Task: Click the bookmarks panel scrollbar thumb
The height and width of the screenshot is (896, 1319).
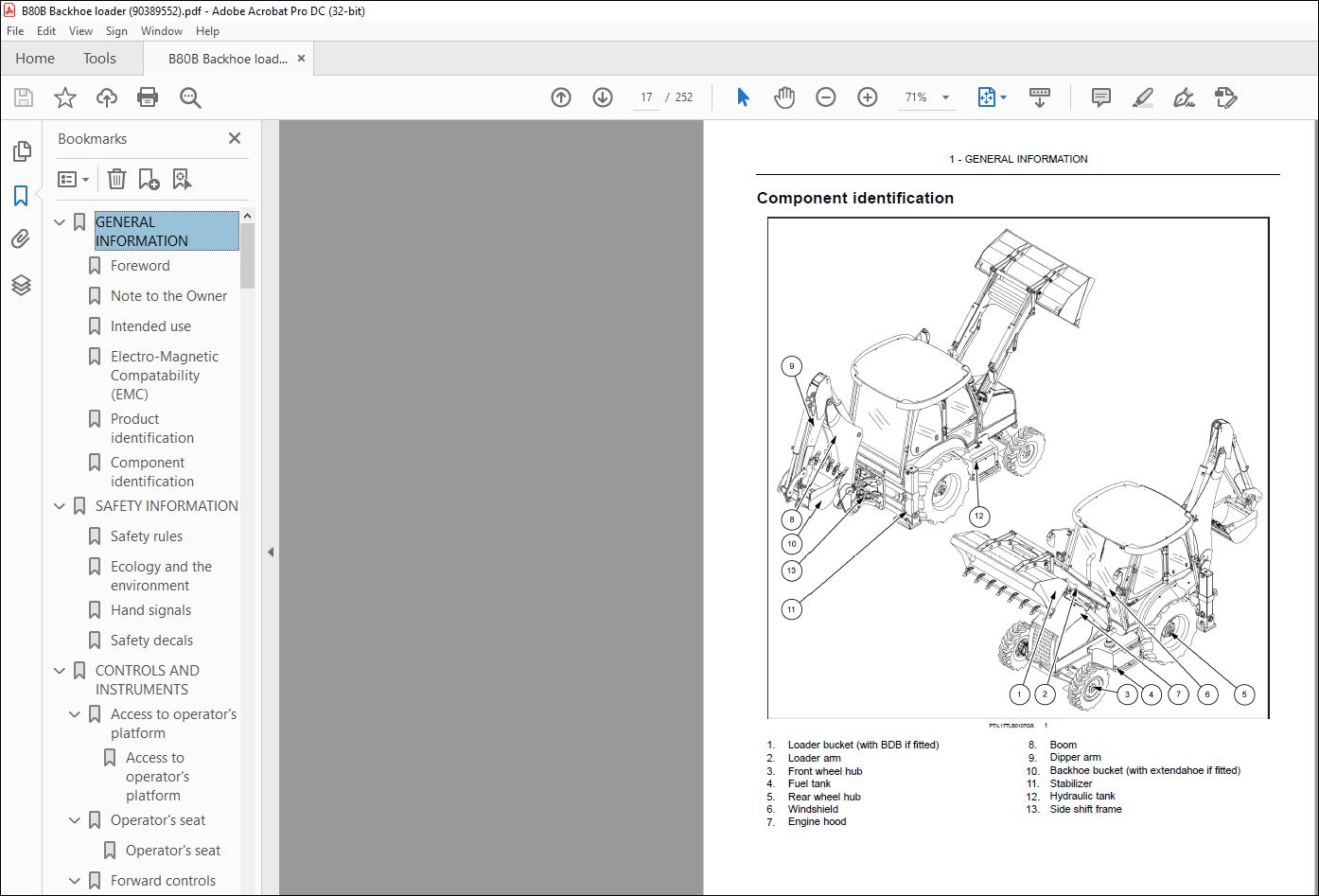Action: pyautogui.click(x=247, y=255)
